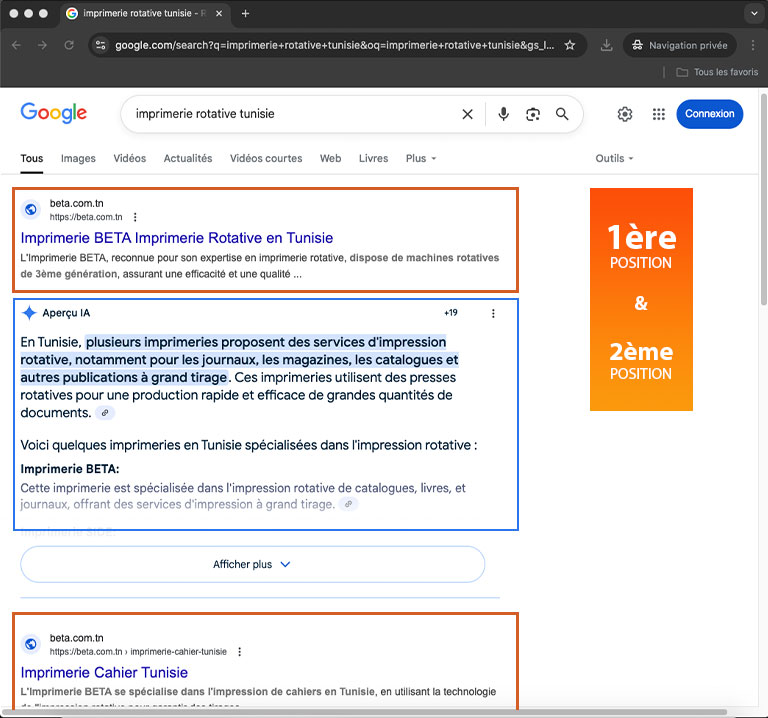Open Google settings gear icon

pyautogui.click(x=625, y=114)
